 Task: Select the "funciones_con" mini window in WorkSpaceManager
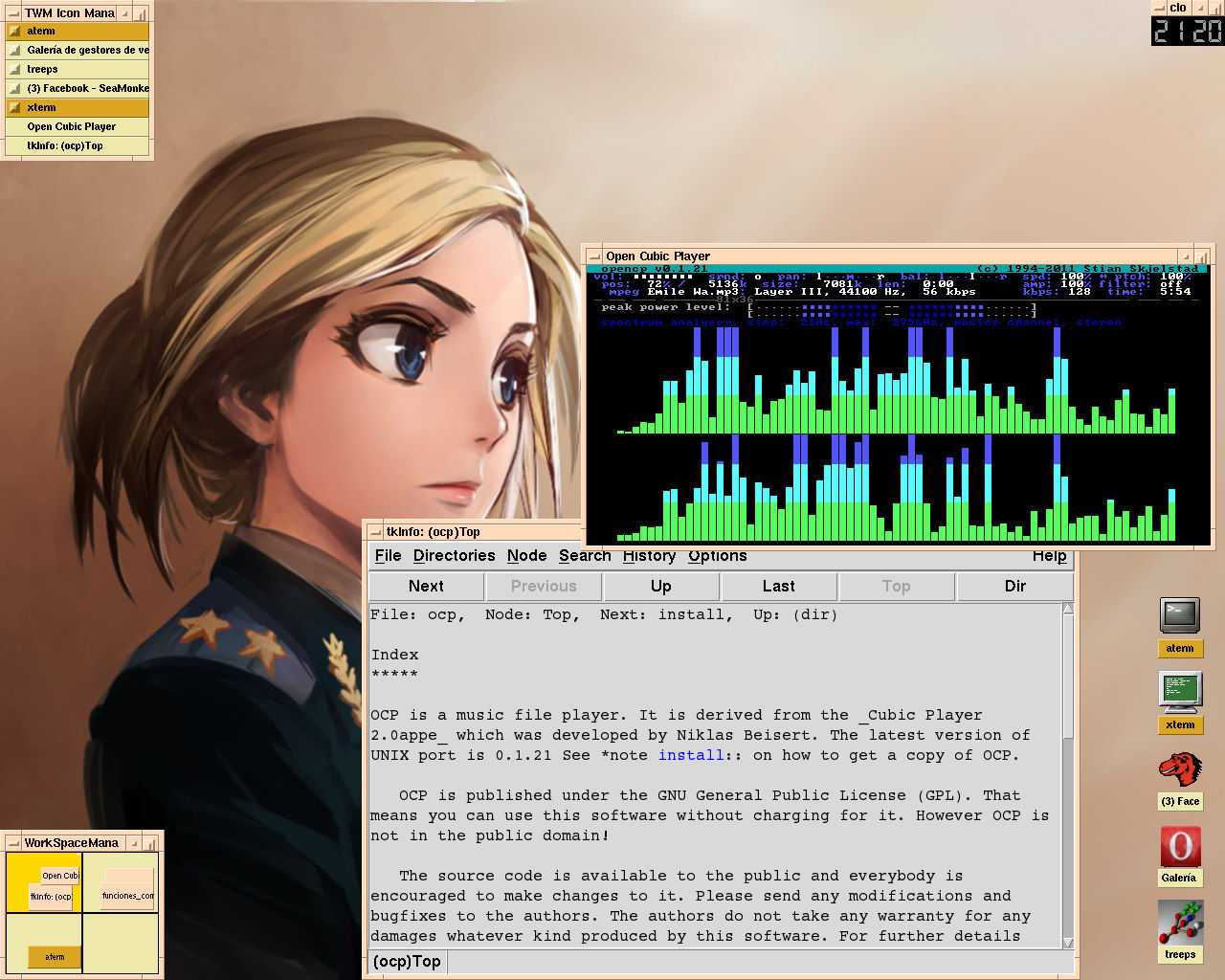click(128, 896)
